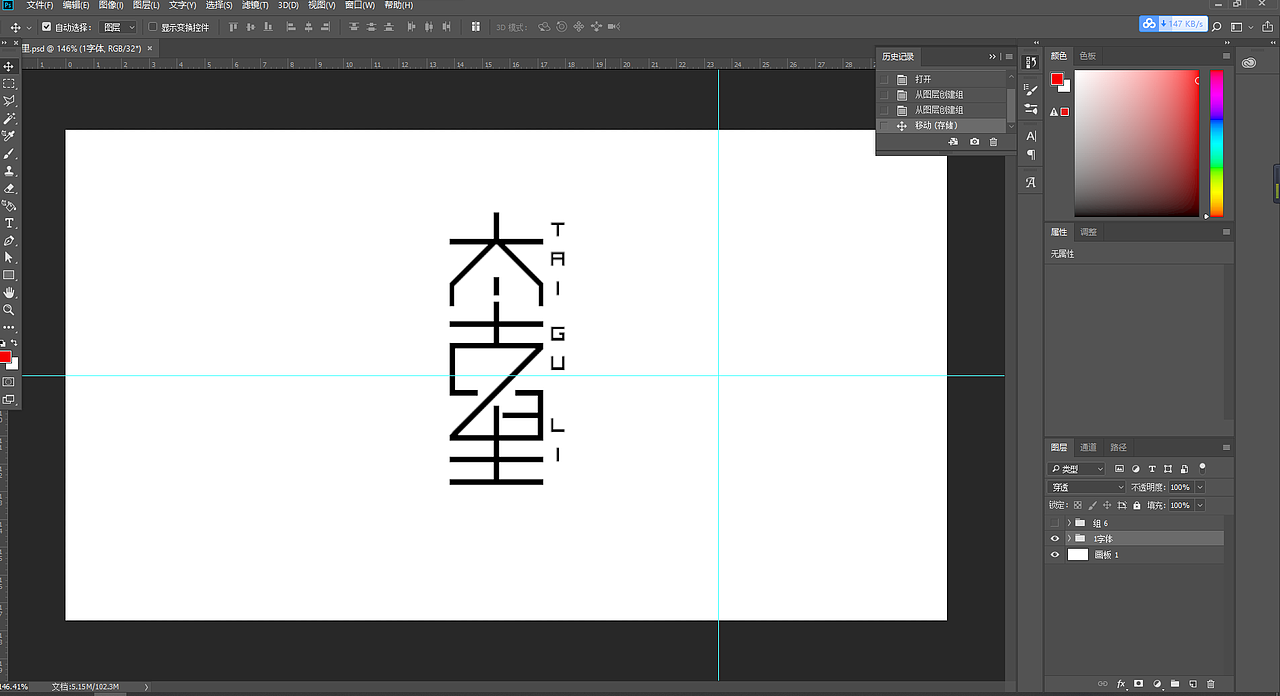Expand the 组 6 layer group
The width and height of the screenshot is (1280, 696).
point(1069,523)
